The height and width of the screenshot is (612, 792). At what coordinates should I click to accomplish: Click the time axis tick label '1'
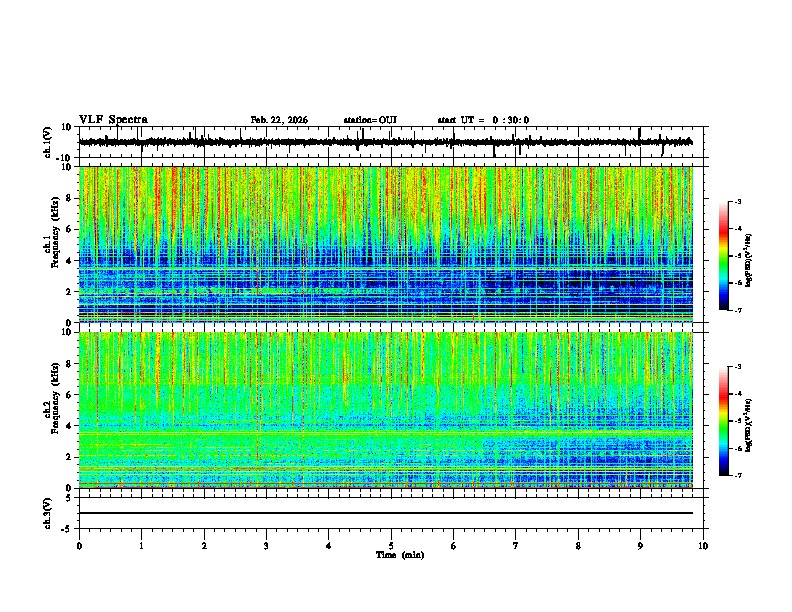[x=141, y=546]
